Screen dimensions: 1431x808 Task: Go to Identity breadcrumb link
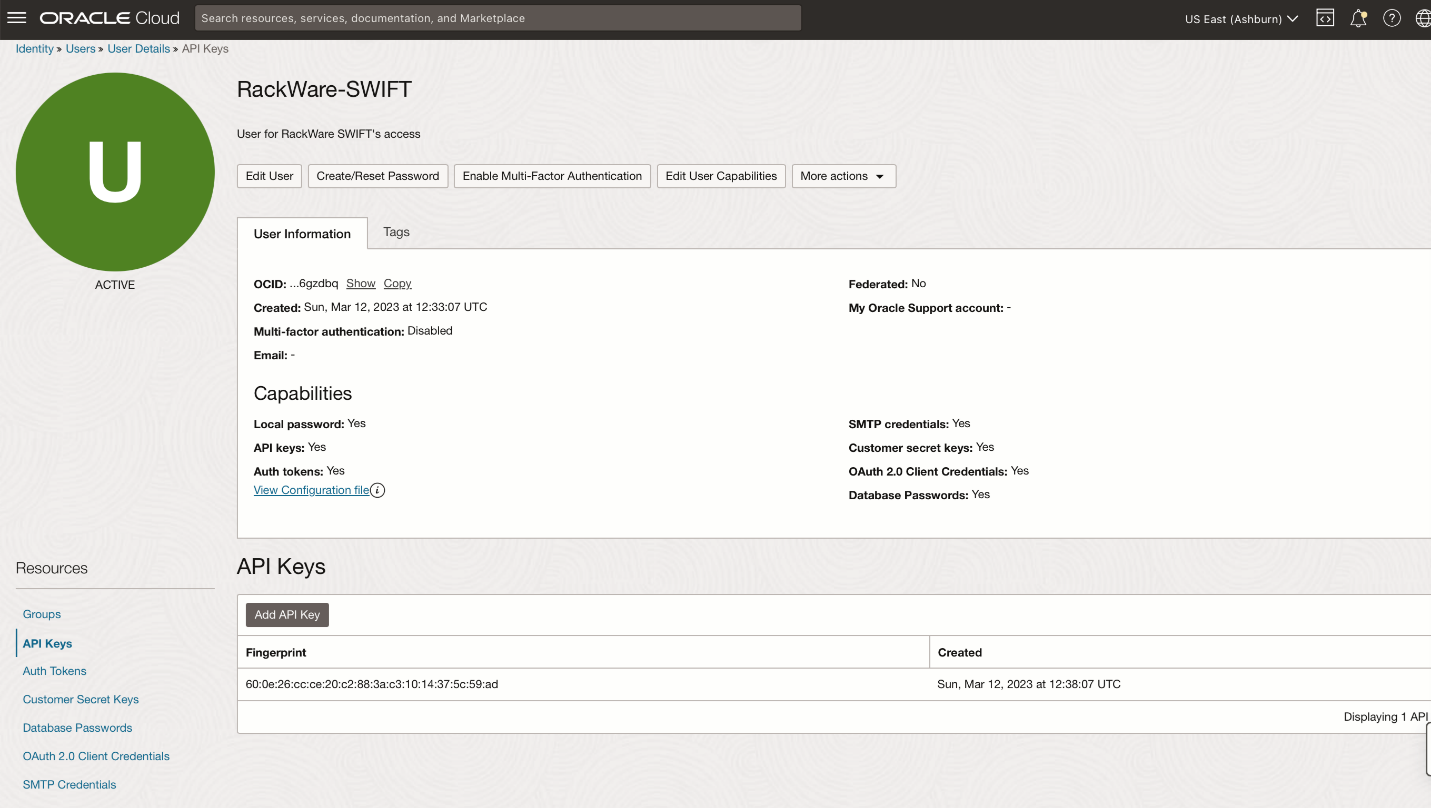[34, 49]
